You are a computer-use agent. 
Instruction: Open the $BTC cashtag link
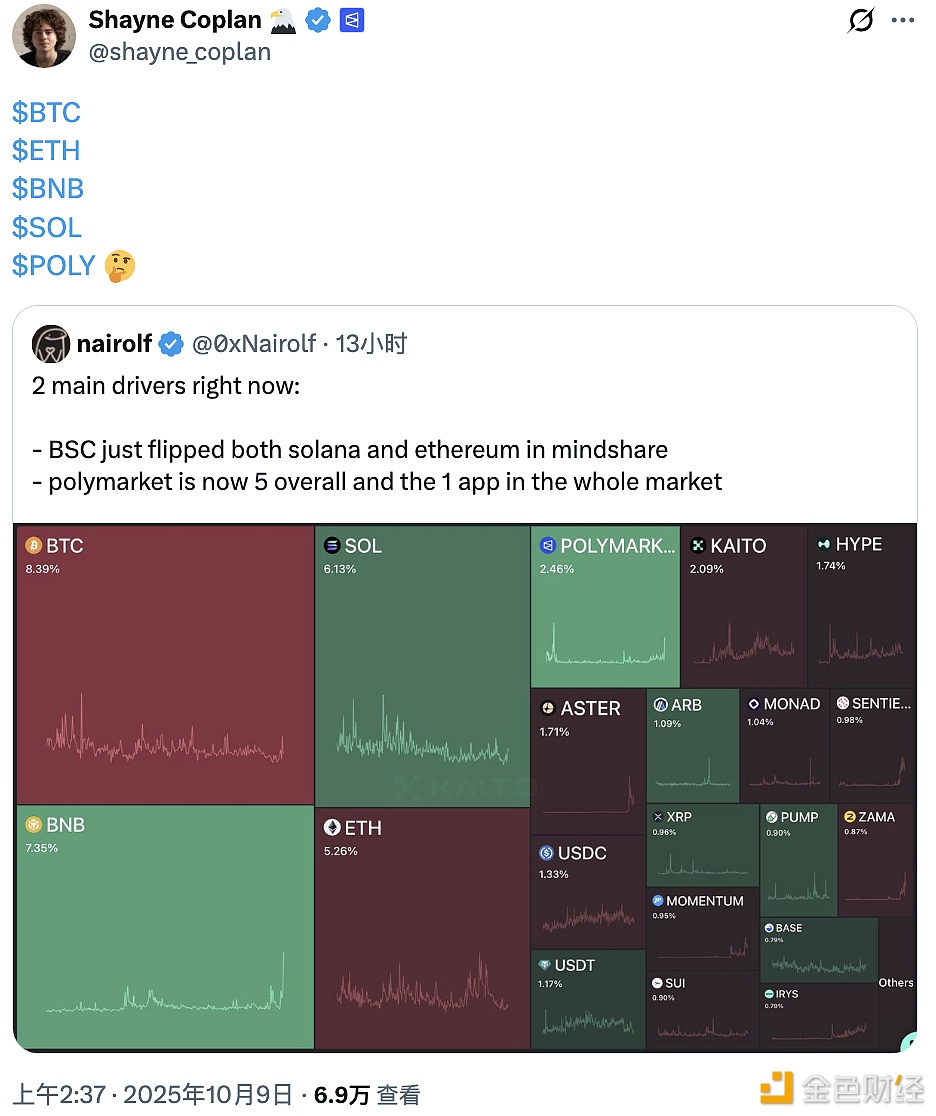click(46, 112)
